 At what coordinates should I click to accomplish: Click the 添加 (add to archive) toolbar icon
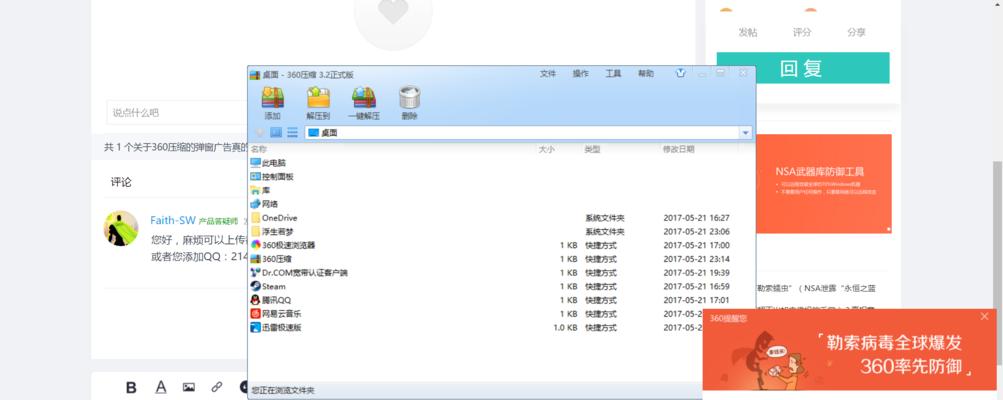[x=272, y=97]
